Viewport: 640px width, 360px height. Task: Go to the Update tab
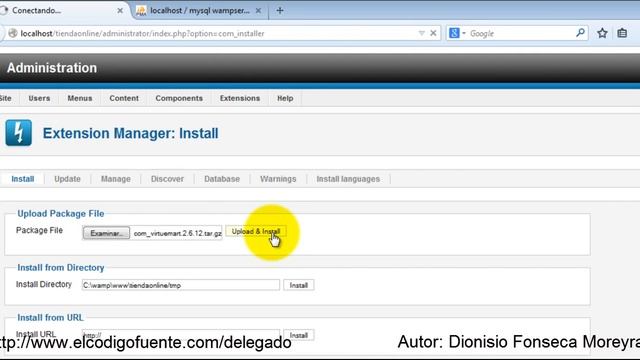tap(67, 179)
